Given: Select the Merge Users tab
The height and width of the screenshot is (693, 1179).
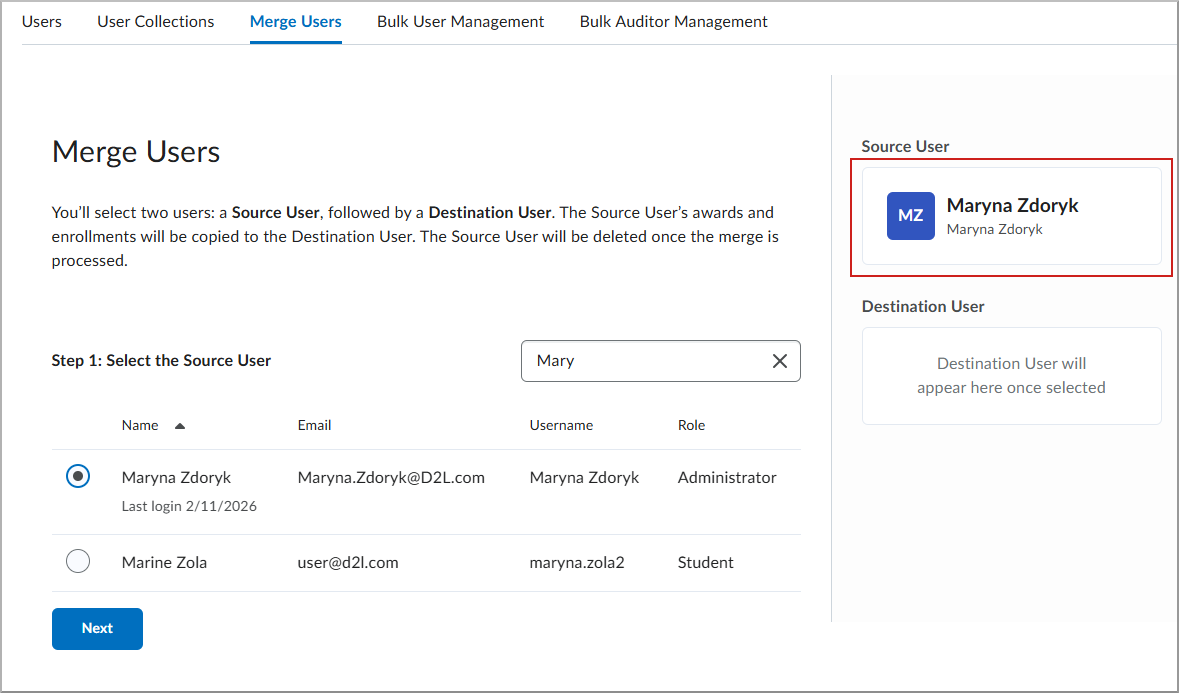Looking at the screenshot, I should point(295,21).
